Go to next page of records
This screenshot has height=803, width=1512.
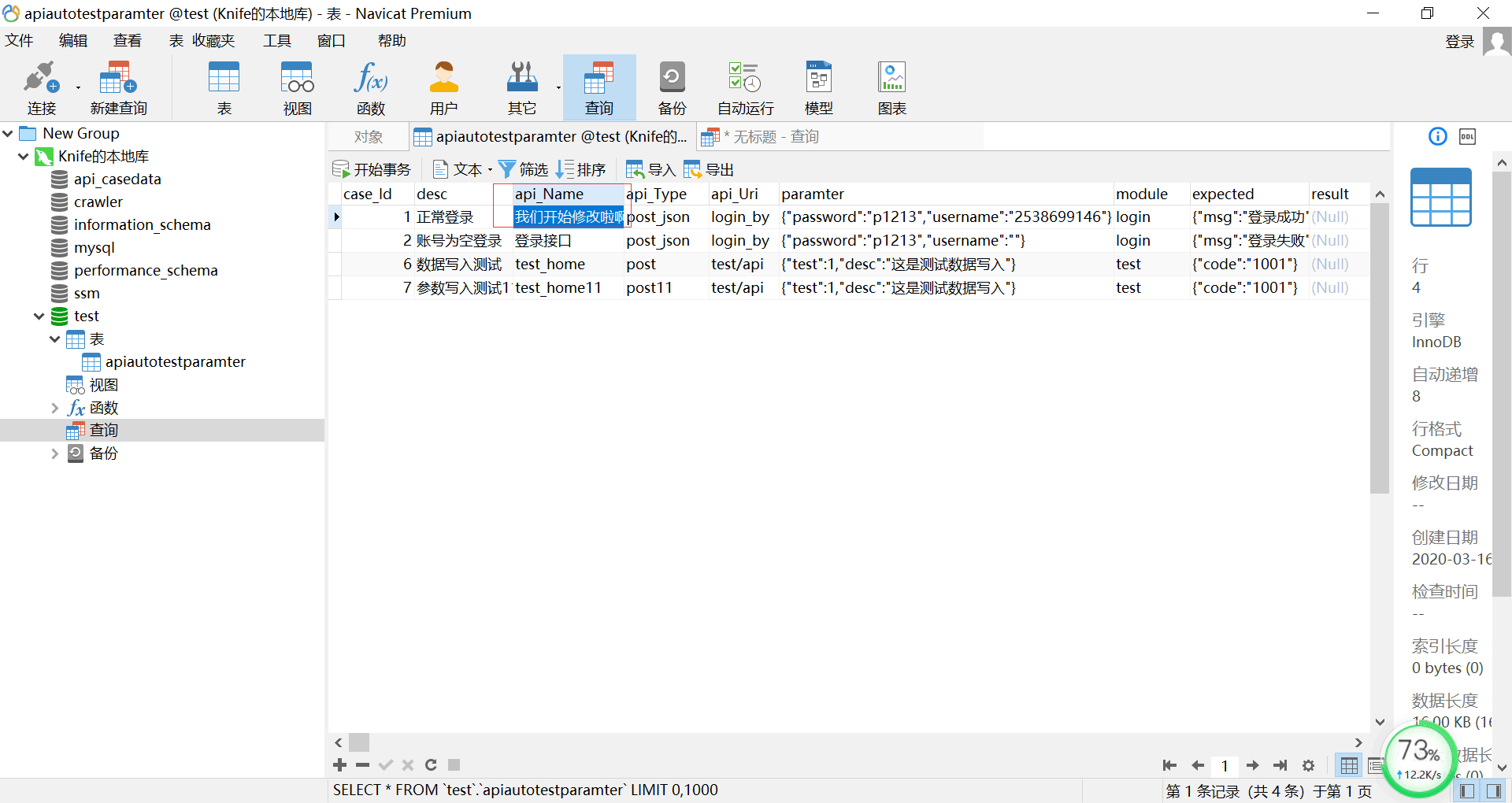(1253, 765)
